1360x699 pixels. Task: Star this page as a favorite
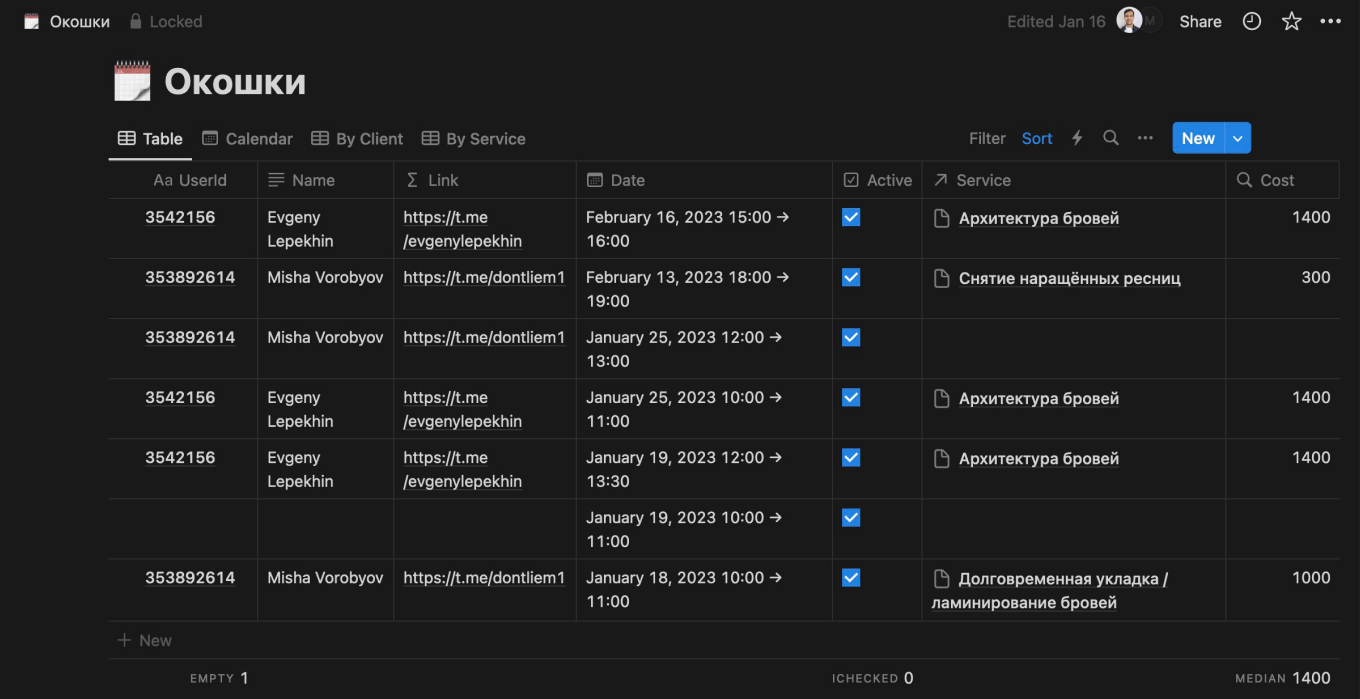pyautogui.click(x=1292, y=21)
